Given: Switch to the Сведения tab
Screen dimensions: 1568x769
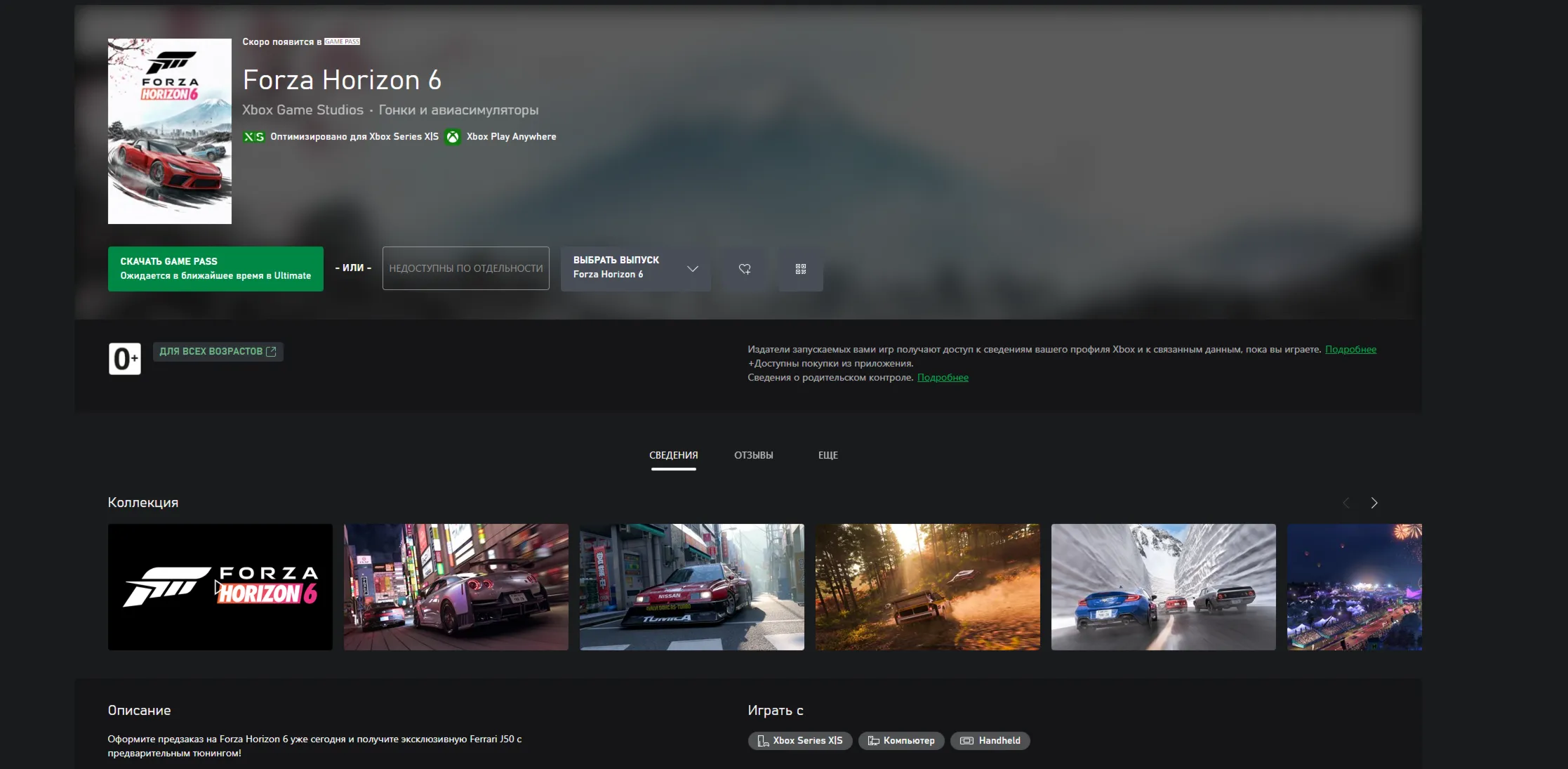Looking at the screenshot, I should pos(674,456).
